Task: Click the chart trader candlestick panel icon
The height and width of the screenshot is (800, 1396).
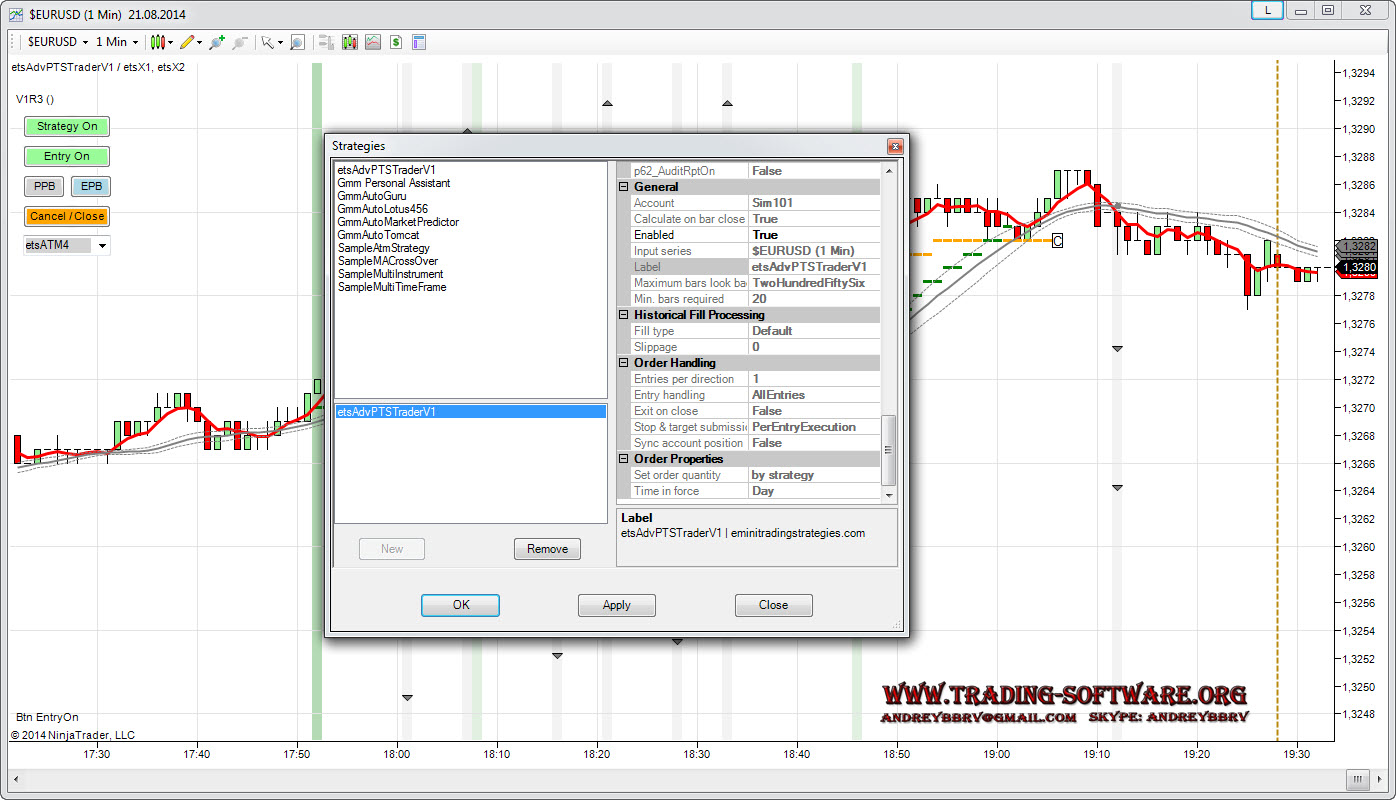Action: pyautogui.click(x=349, y=42)
